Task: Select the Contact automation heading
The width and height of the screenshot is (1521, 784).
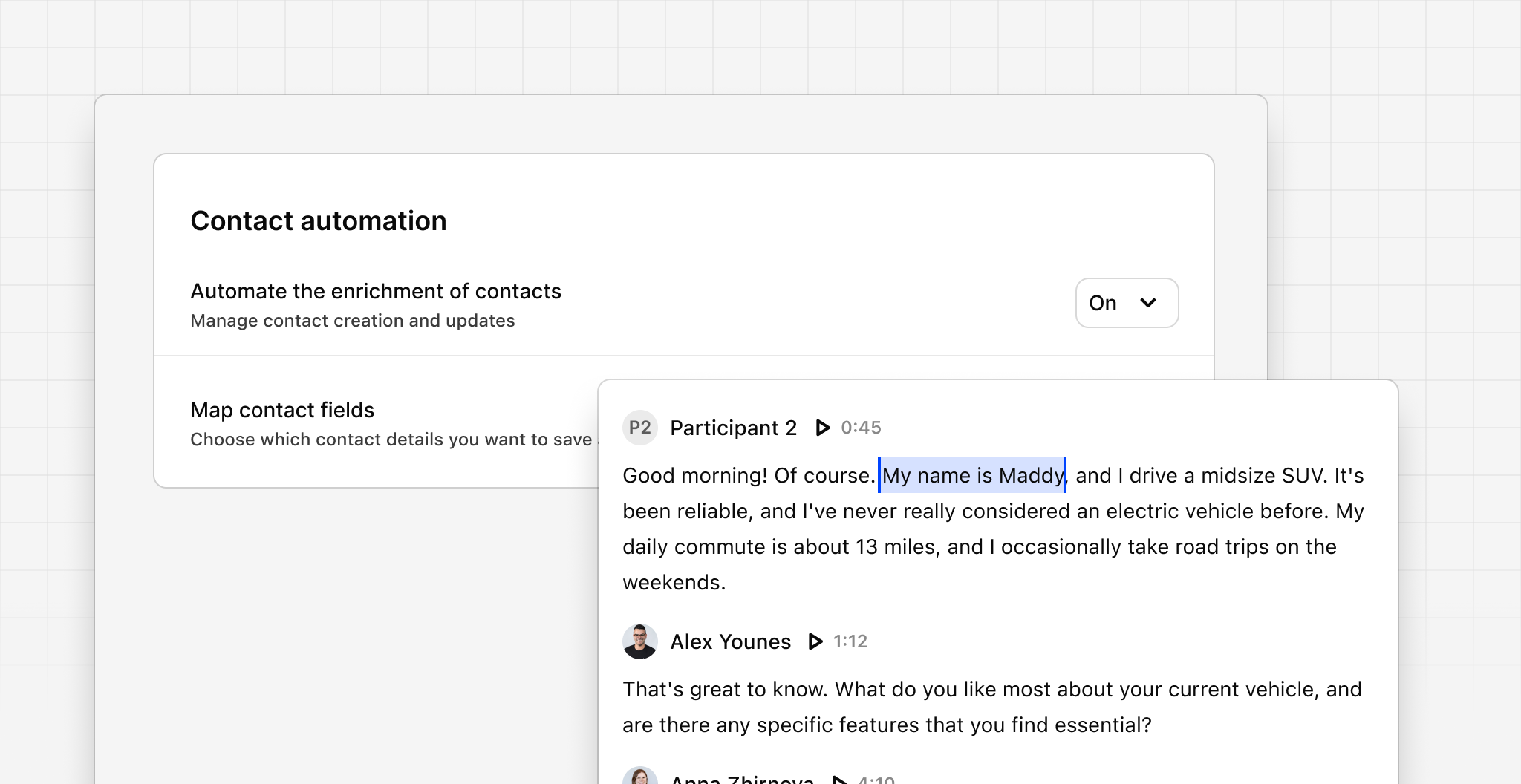Action: coord(318,220)
